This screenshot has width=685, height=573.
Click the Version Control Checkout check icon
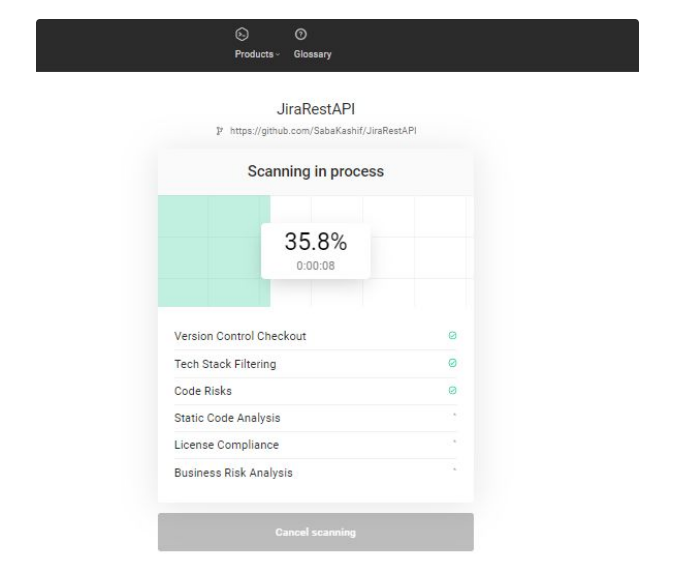pos(453,336)
